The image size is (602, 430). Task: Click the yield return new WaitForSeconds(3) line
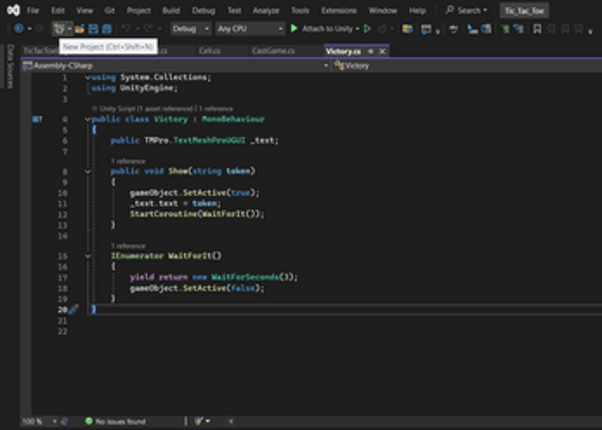point(213,277)
